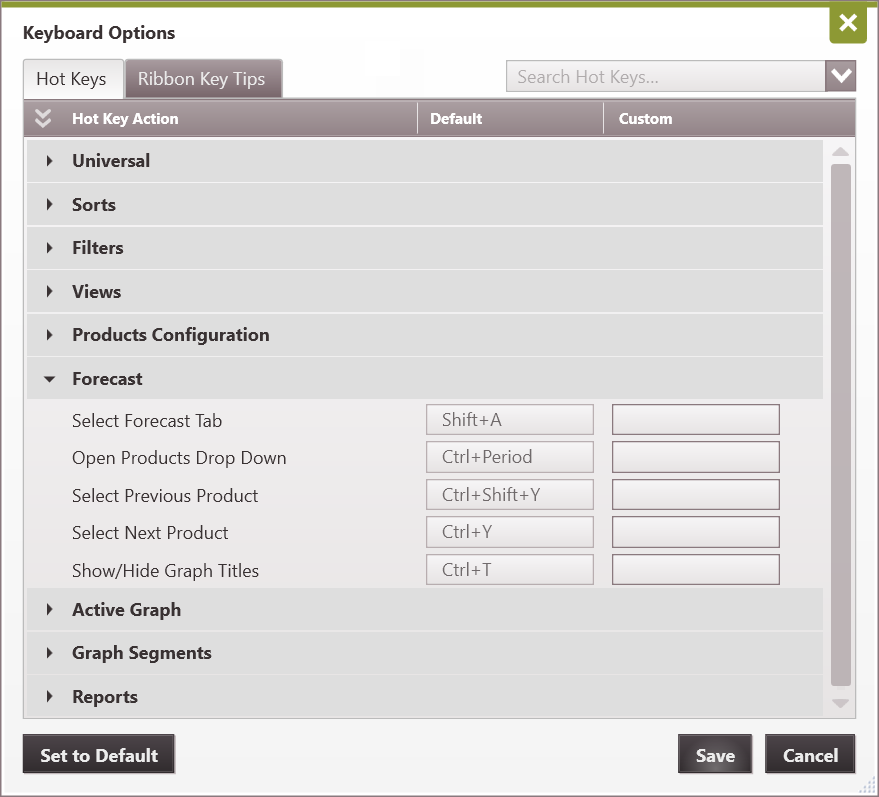Click custom field for Select Forecast Tab
Viewport: 879px width, 797px height.
pyautogui.click(x=695, y=420)
